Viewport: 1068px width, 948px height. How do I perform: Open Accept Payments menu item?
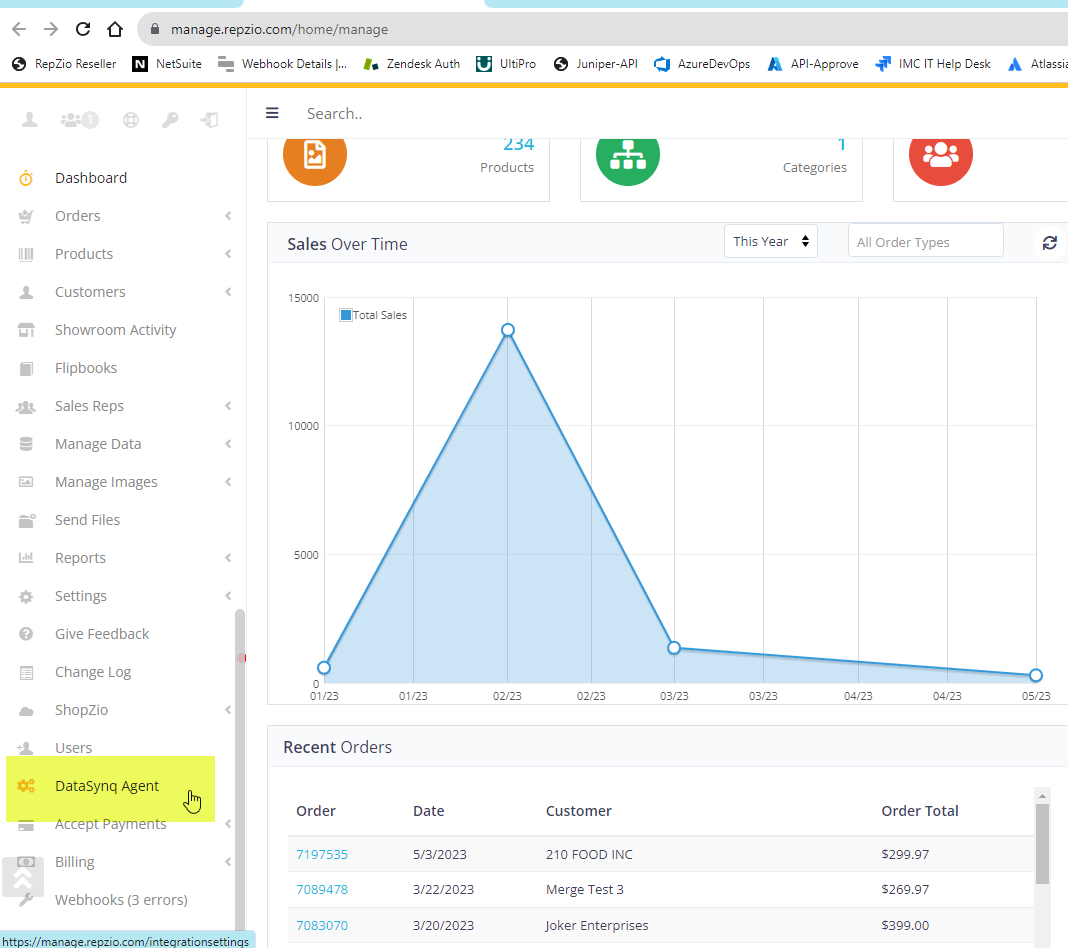pos(110,824)
